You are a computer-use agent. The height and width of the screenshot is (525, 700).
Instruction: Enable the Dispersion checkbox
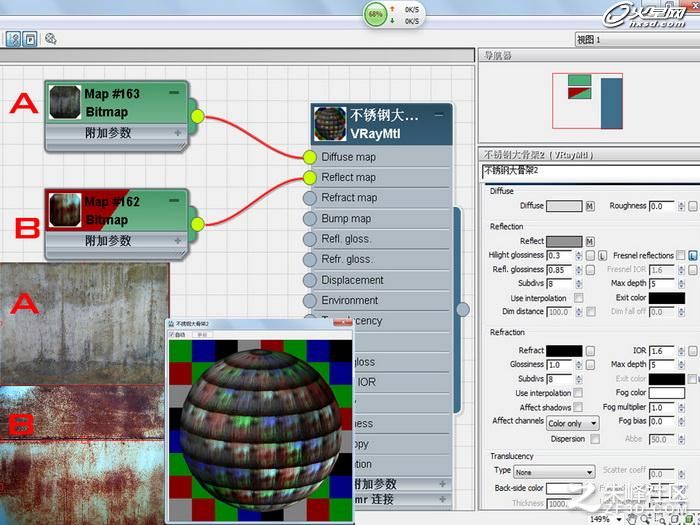595,439
